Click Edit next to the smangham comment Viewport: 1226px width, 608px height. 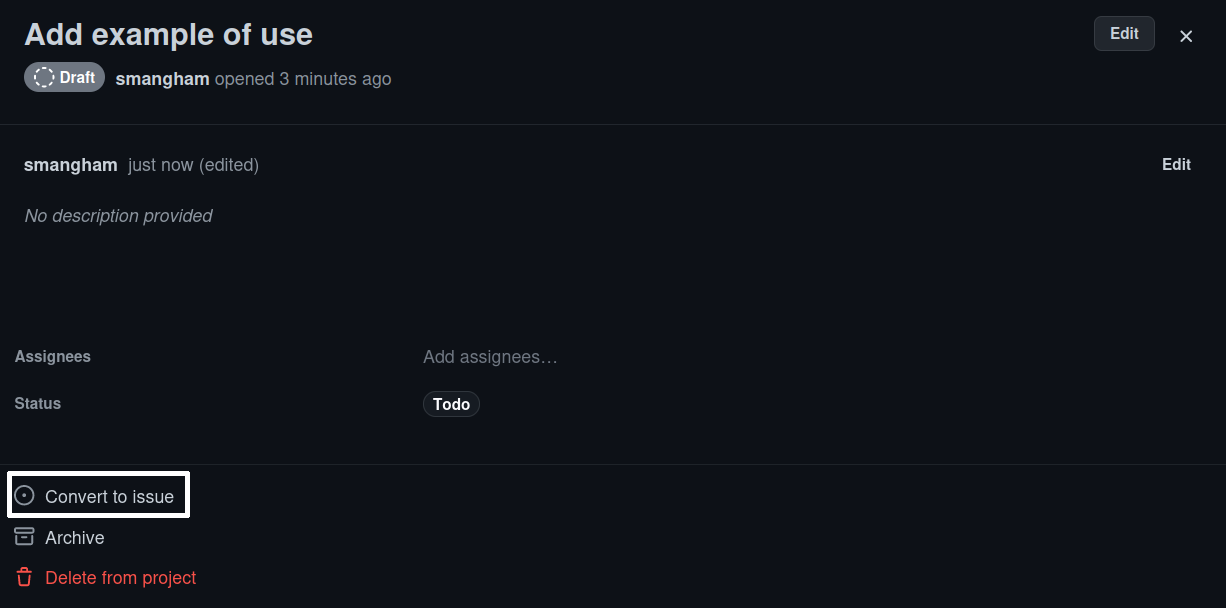pyautogui.click(x=1176, y=164)
